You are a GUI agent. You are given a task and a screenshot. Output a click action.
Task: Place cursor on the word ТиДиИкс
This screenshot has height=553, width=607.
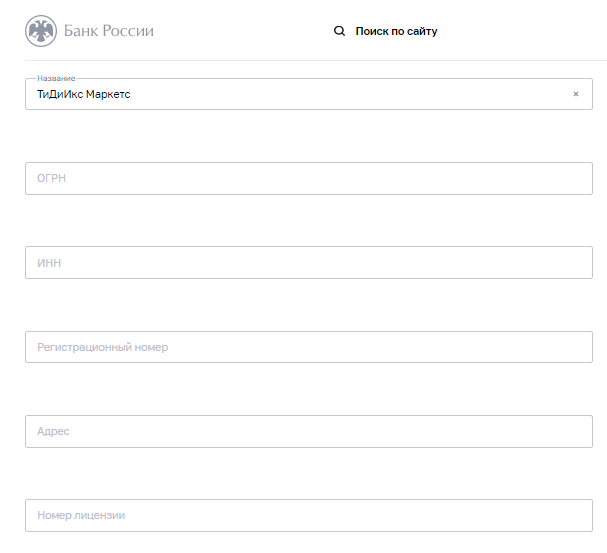click(60, 94)
